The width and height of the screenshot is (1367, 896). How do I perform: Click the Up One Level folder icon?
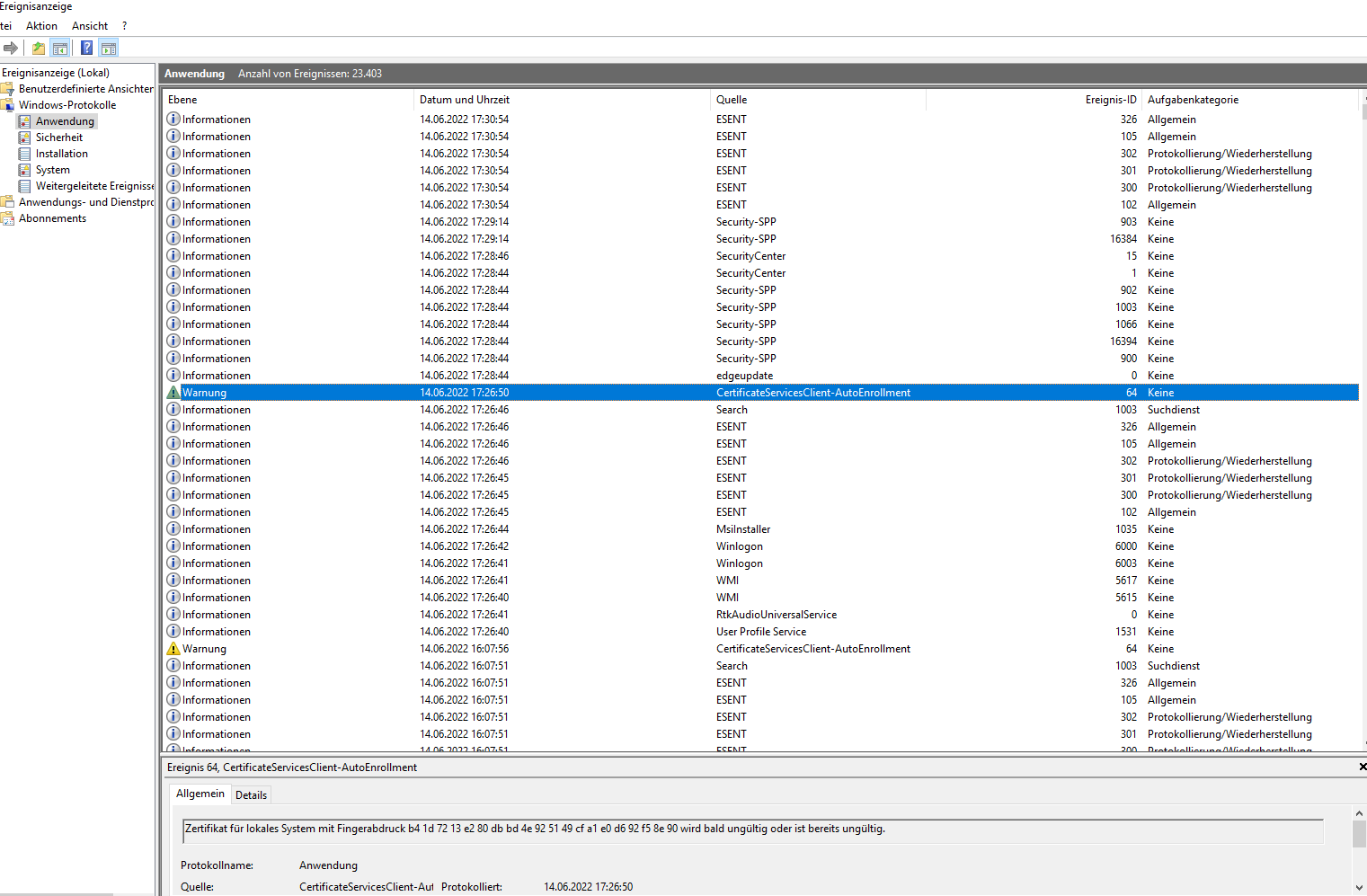39,49
